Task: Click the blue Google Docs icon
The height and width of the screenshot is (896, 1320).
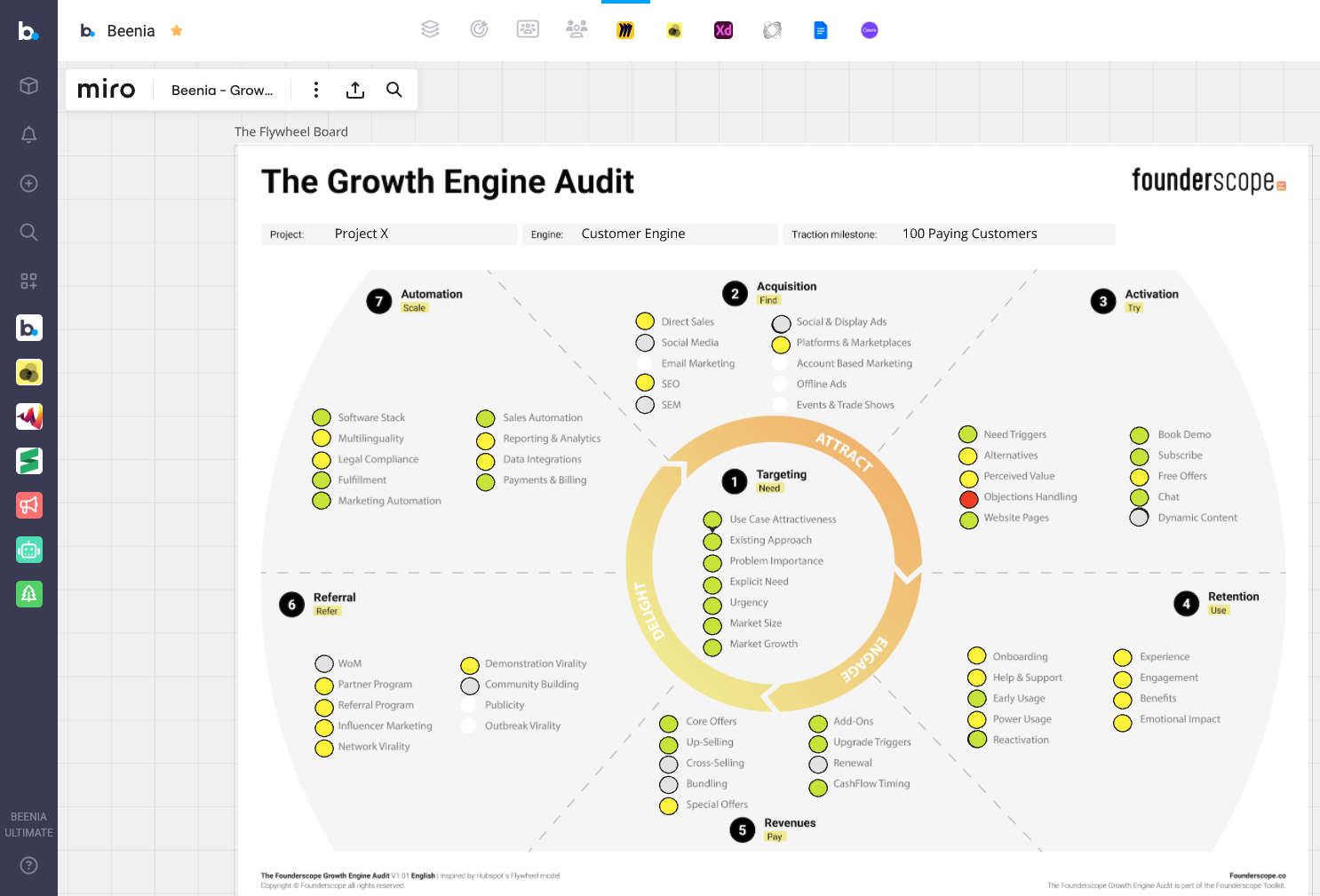Action: tap(820, 30)
